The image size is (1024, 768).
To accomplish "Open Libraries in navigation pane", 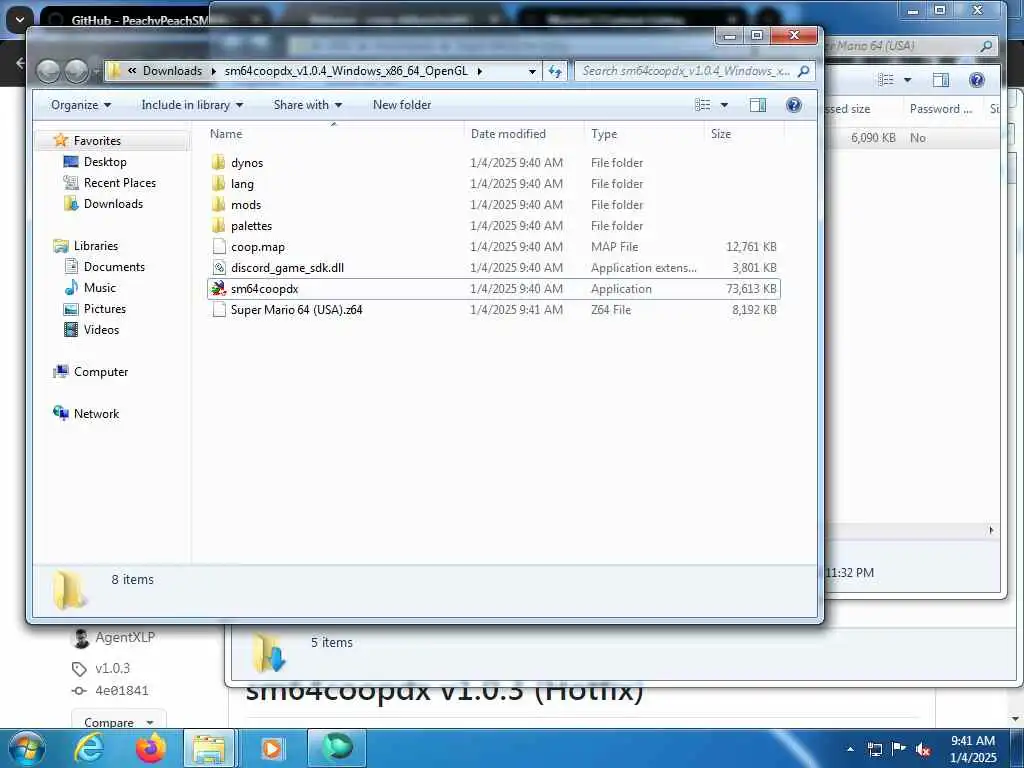I will [95, 246].
